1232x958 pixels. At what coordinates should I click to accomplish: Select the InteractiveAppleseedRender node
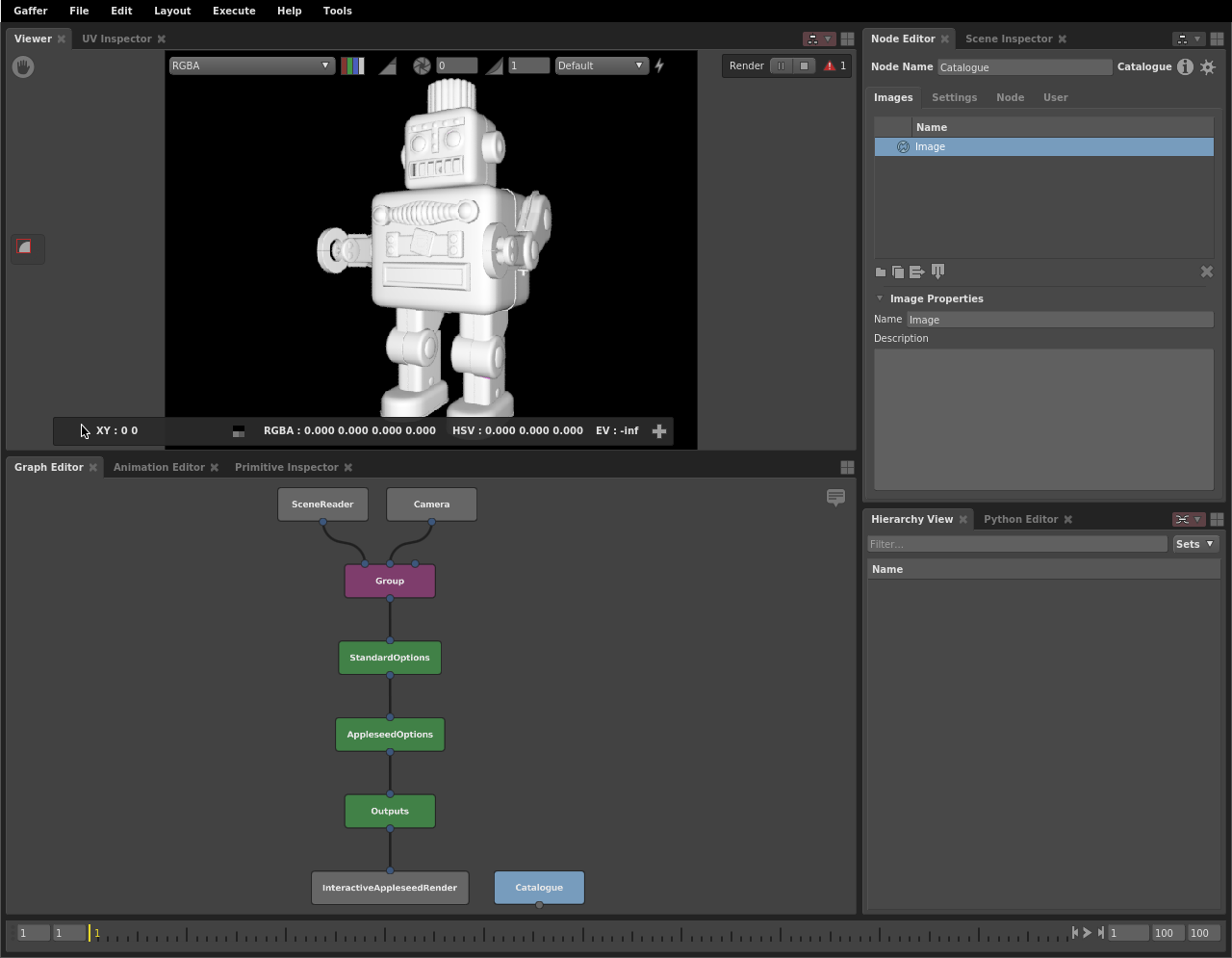point(389,887)
